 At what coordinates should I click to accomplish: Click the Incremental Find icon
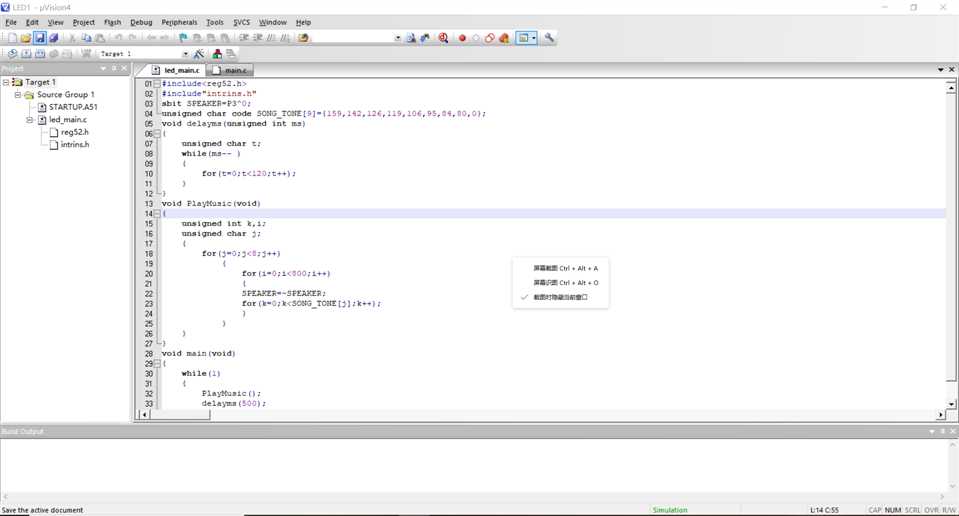tap(425, 38)
